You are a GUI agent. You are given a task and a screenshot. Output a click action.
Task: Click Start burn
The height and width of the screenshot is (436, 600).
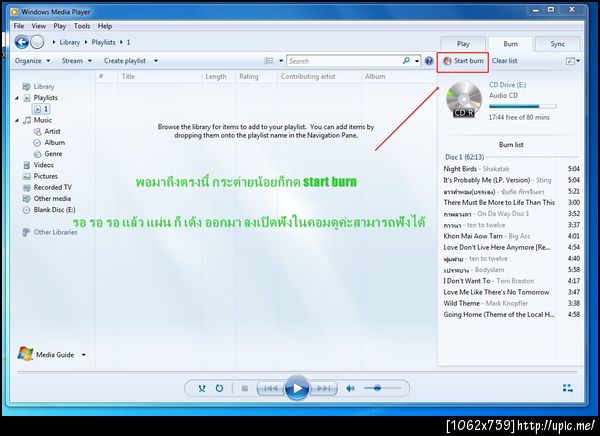[x=463, y=61]
